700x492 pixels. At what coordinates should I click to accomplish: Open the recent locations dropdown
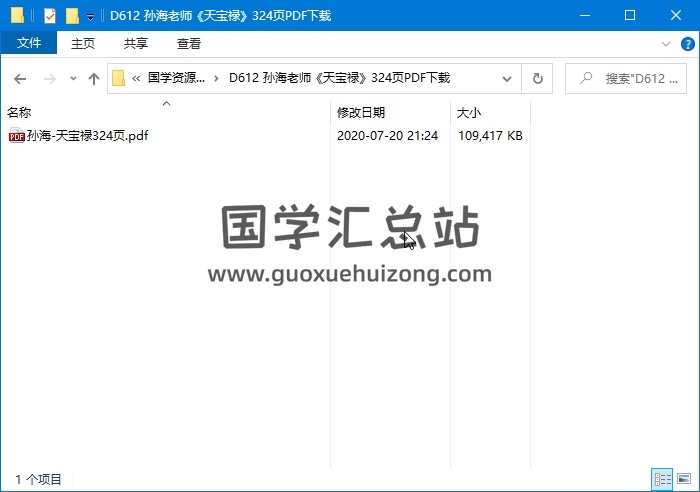click(x=73, y=79)
